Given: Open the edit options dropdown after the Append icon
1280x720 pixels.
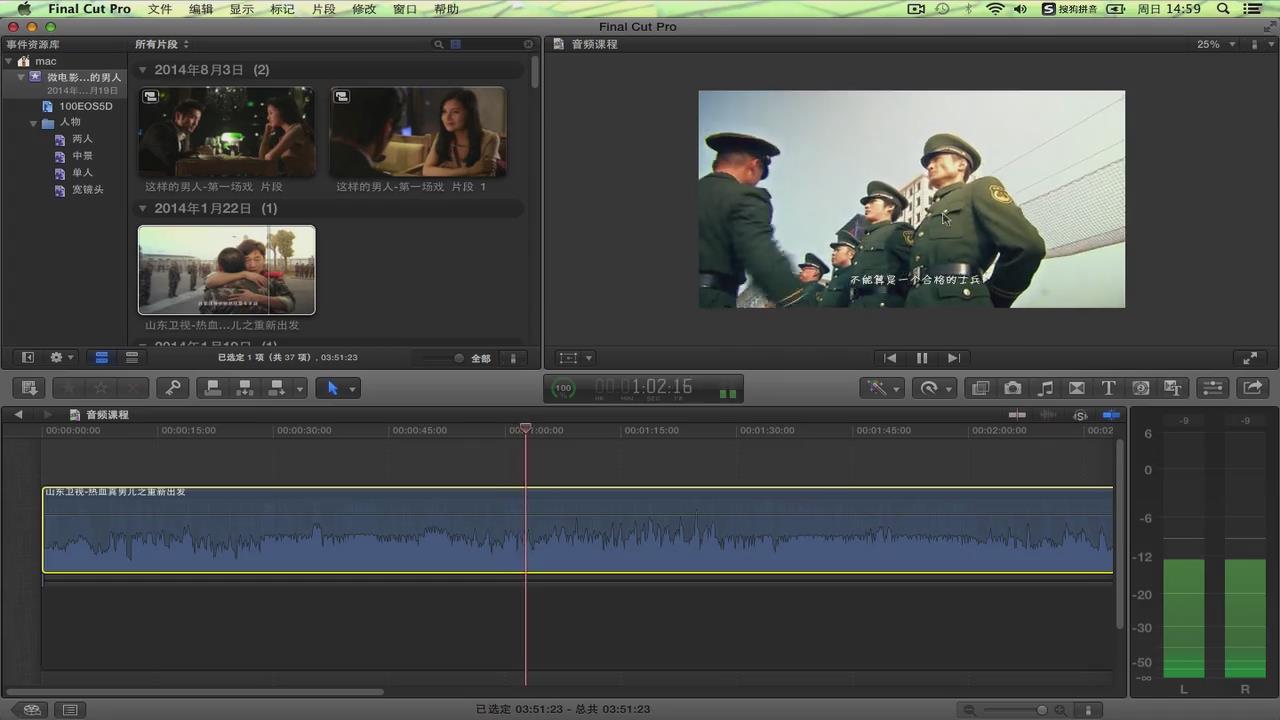Looking at the screenshot, I should [x=300, y=389].
